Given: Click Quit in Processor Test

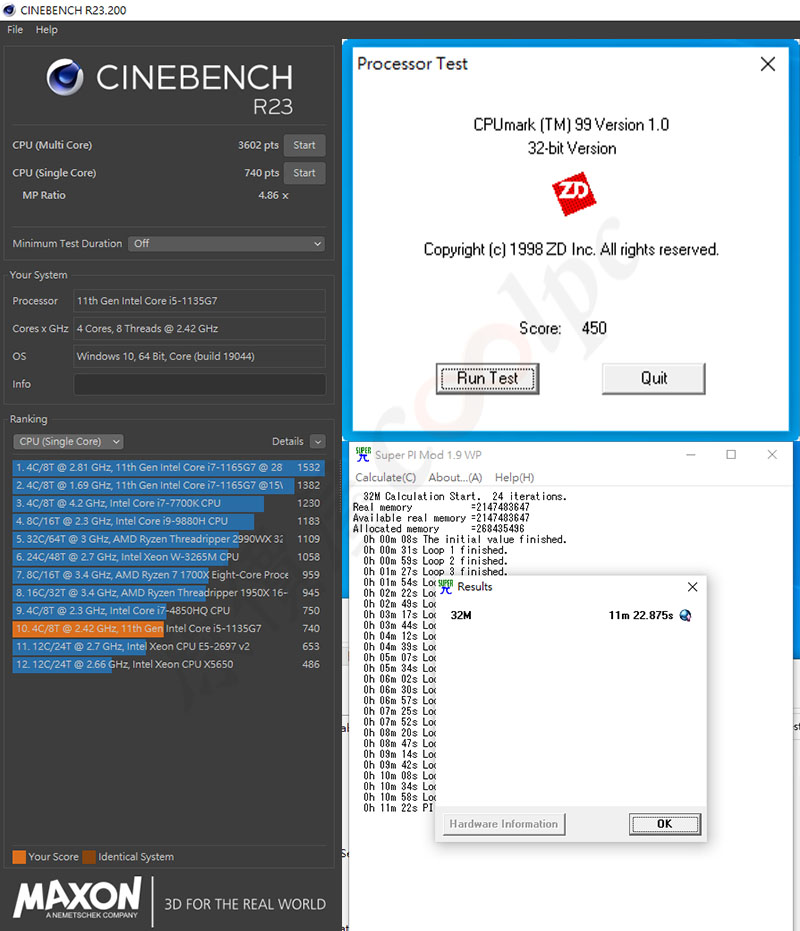Looking at the screenshot, I should tap(653, 379).
